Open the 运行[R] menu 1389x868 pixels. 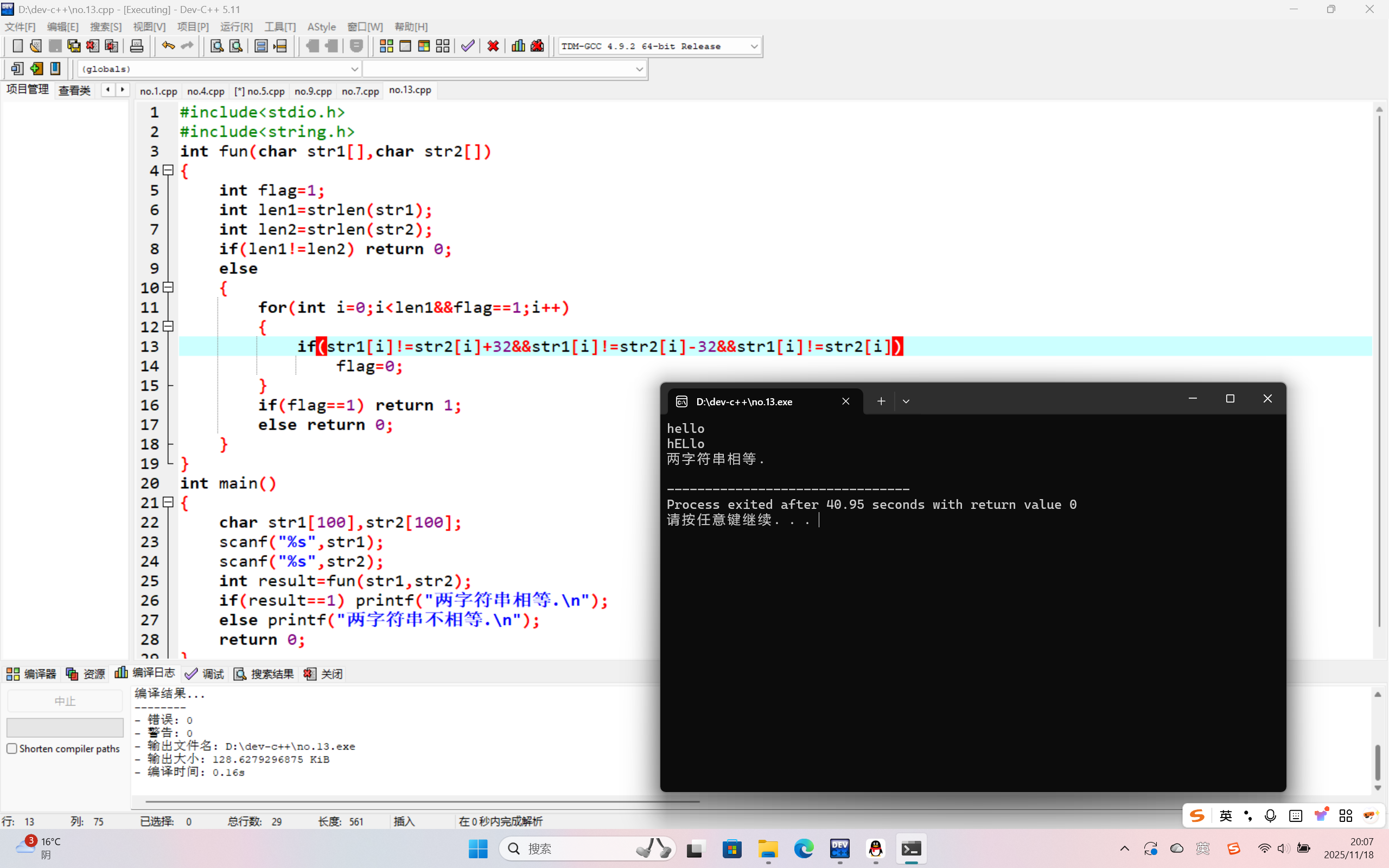coord(236,27)
